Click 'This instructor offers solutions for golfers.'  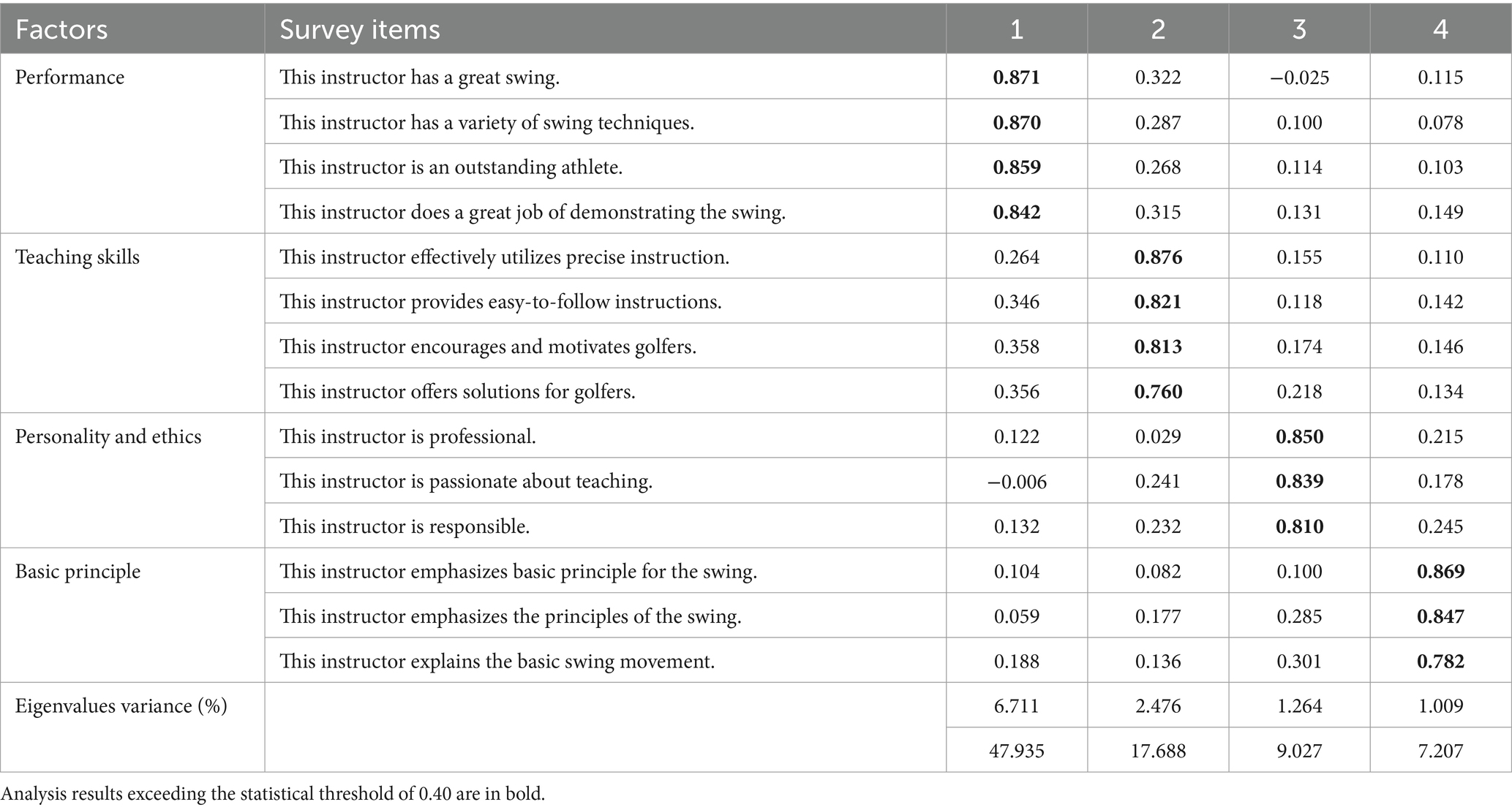[x=458, y=392]
